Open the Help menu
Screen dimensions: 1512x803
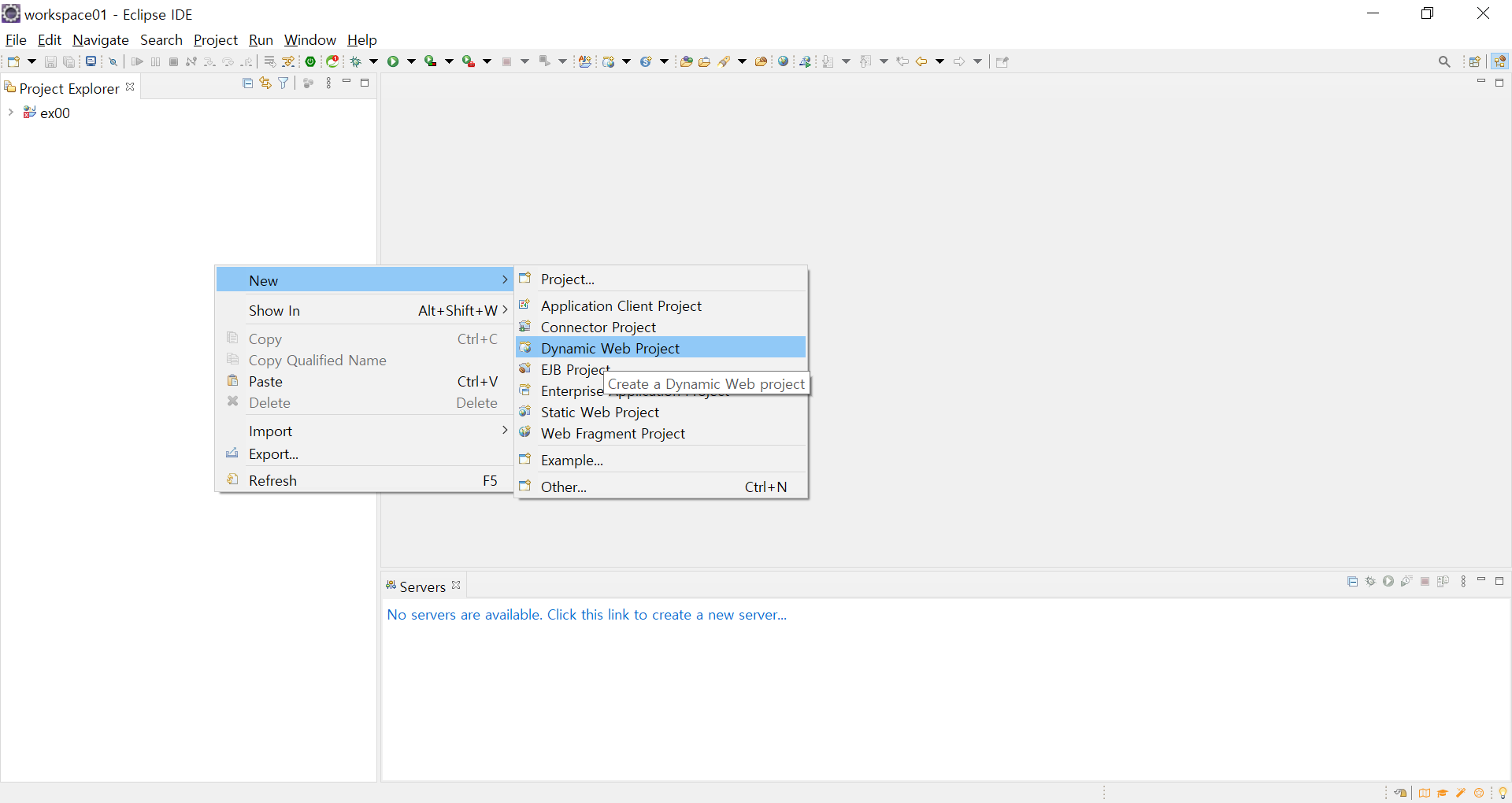(361, 39)
